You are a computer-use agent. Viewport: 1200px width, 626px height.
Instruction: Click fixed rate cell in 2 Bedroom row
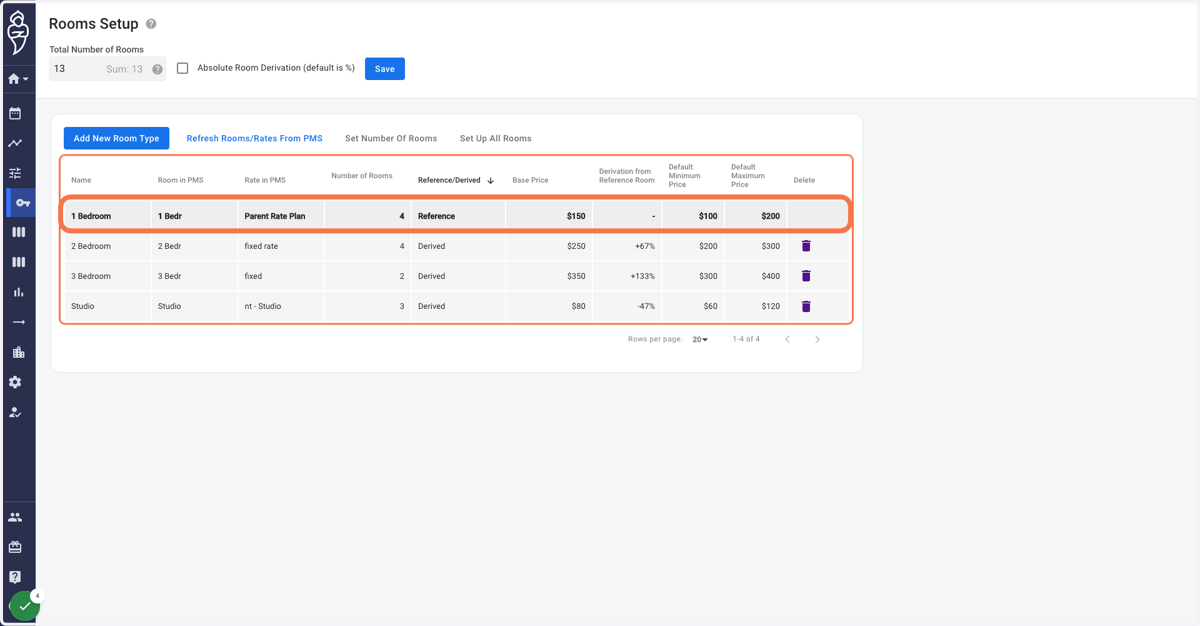[x=281, y=246]
